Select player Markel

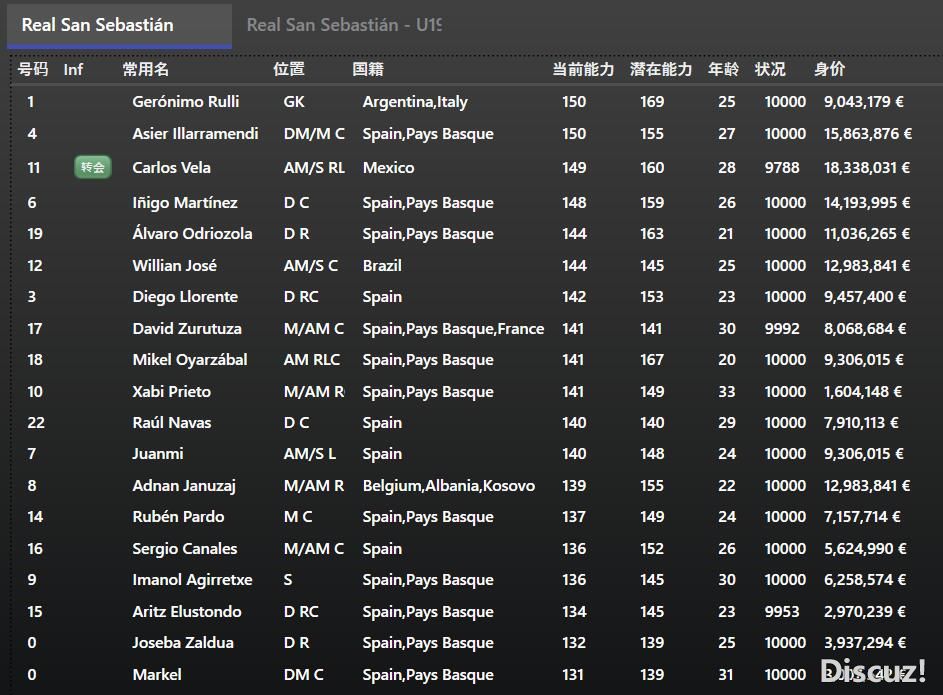tap(157, 675)
